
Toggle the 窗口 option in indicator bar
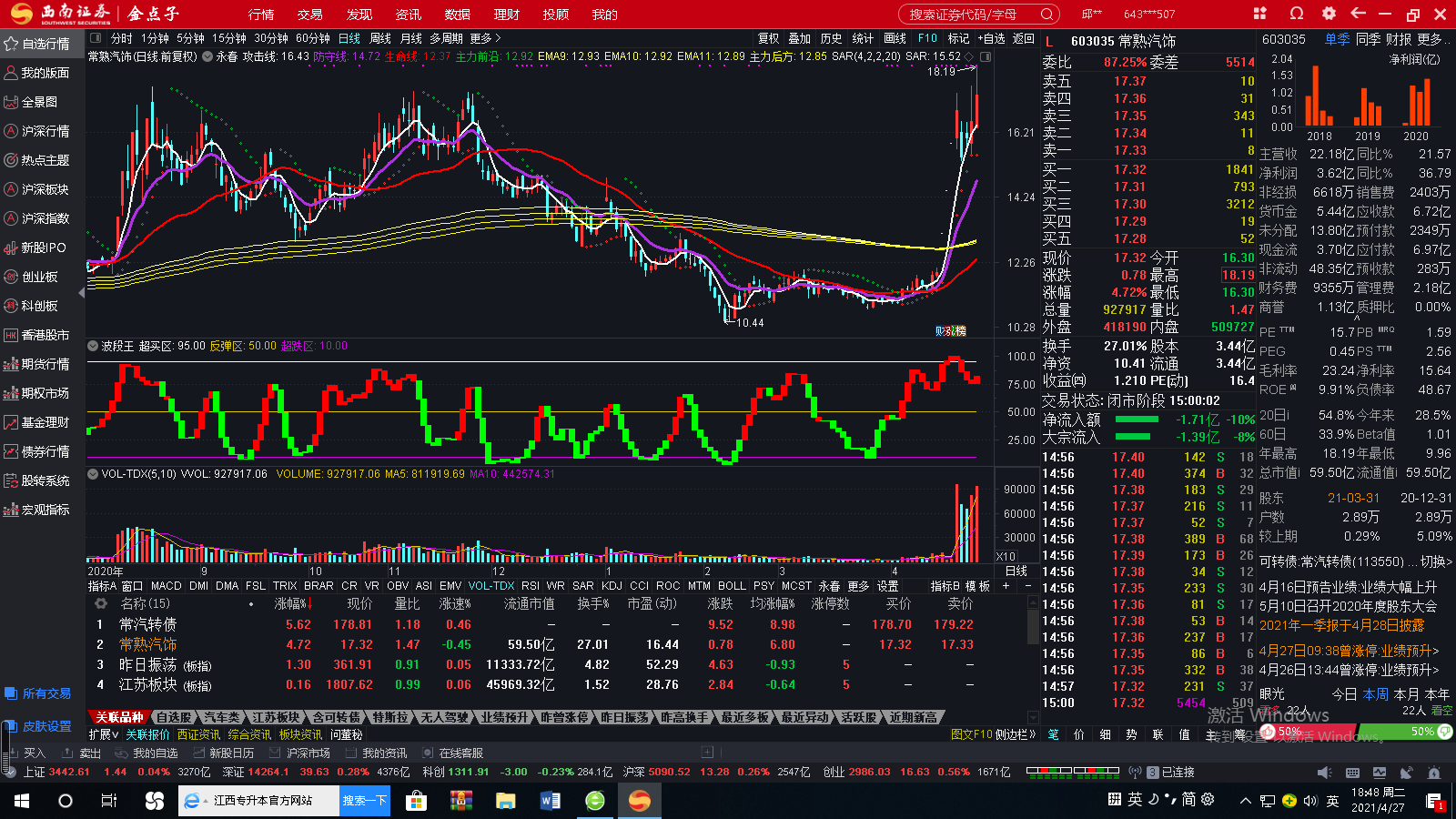[x=132, y=586]
